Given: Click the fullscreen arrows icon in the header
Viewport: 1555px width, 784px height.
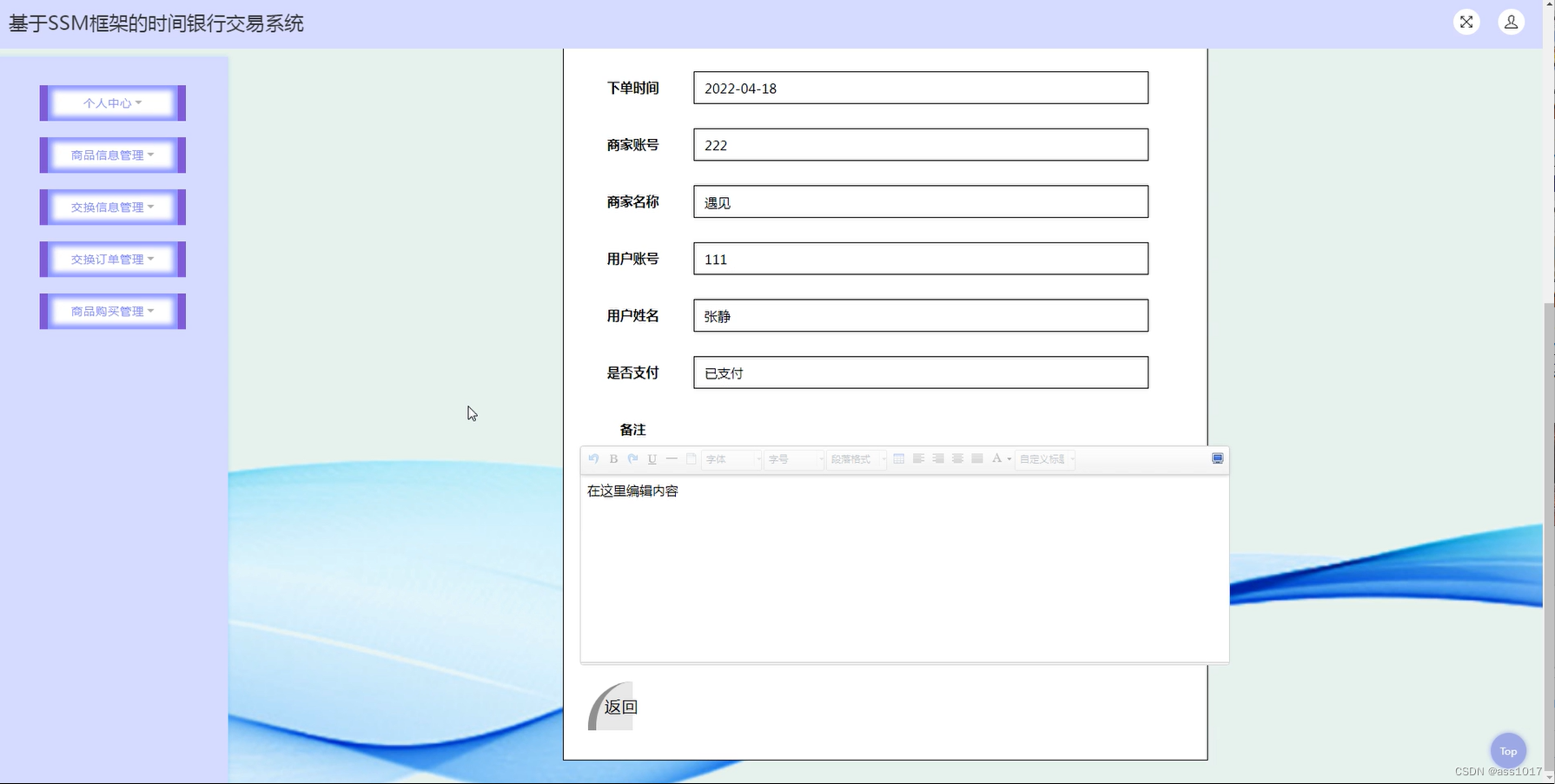Looking at the screenshot, I should coord(1466,22).
